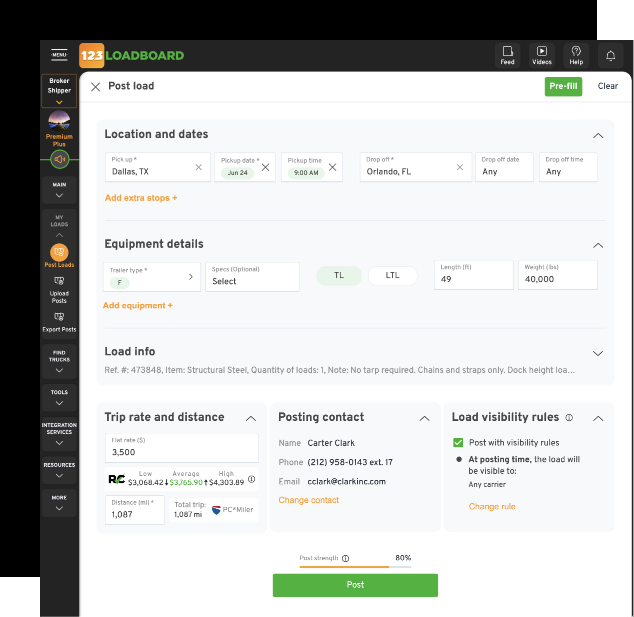Expand the MORE sidebar section
This screenshot has width=634, height=617.
(x=59, y=503)
